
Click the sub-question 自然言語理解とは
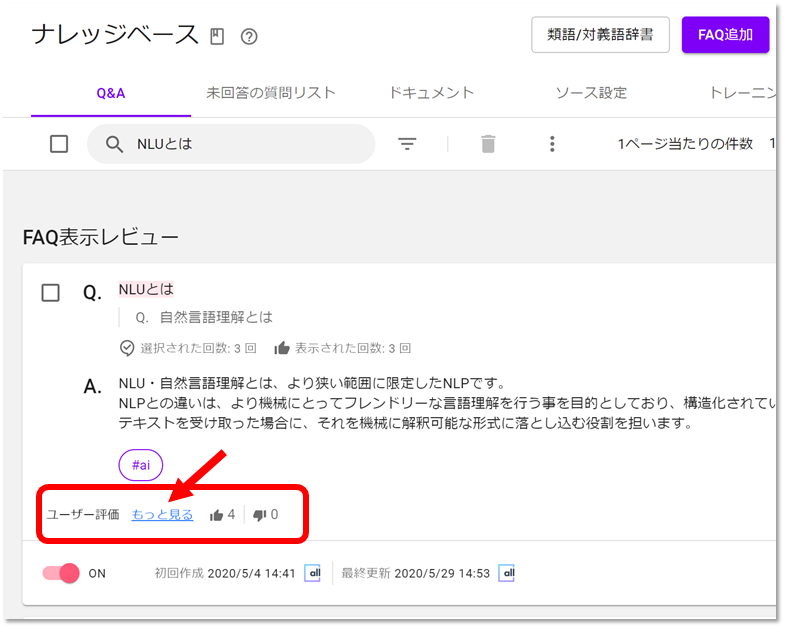pos(216,317)
